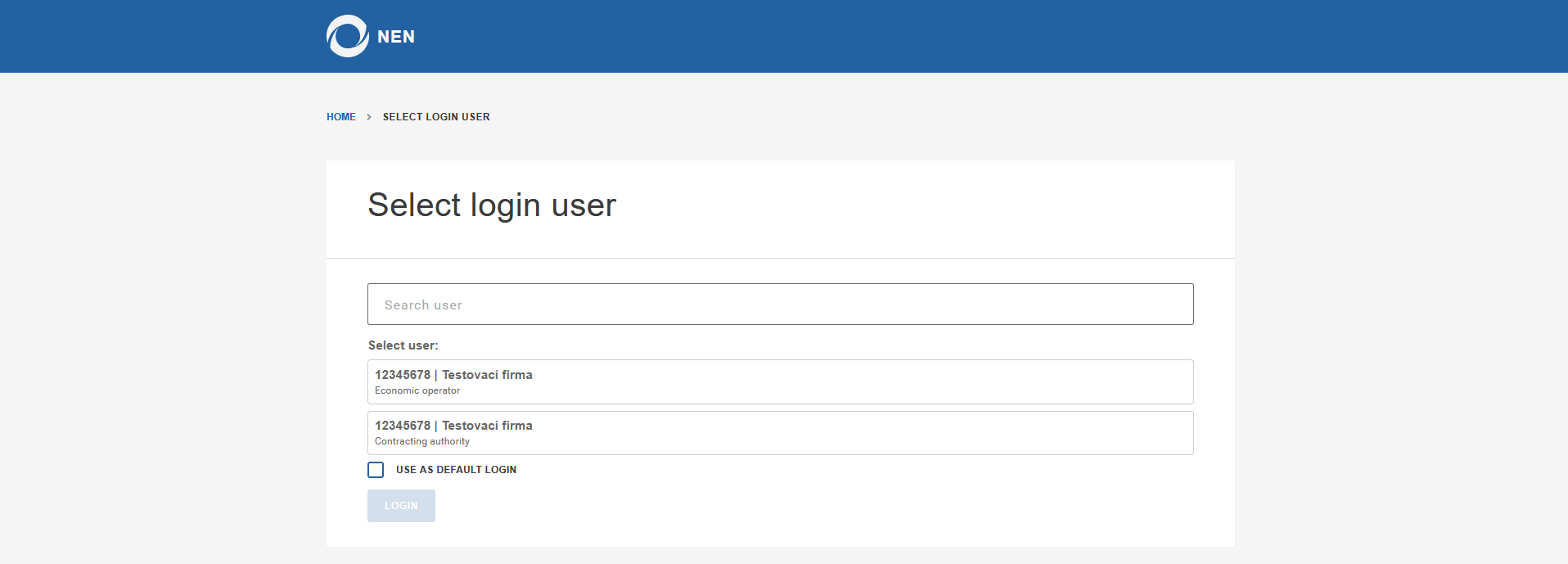Focus the Search user input field

780,305
